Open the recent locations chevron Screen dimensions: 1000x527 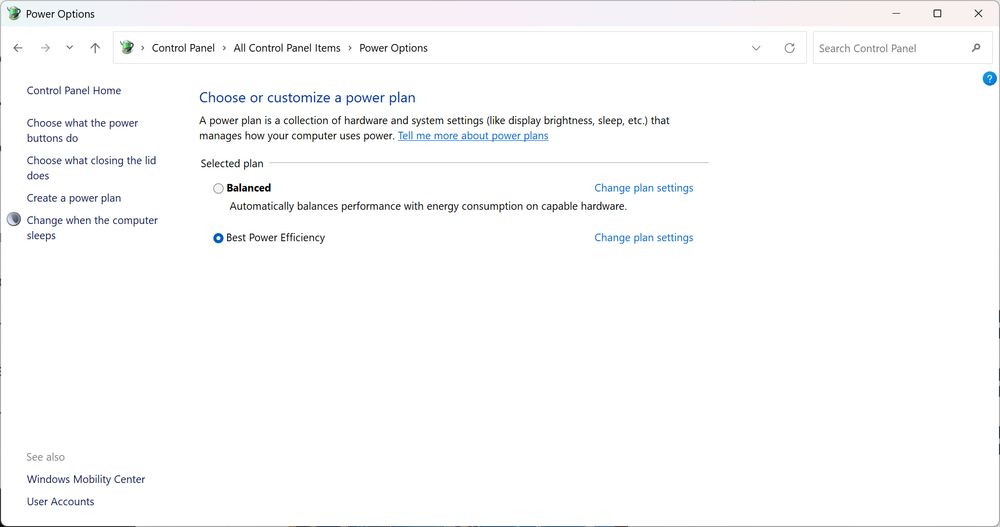pos(70,48)
